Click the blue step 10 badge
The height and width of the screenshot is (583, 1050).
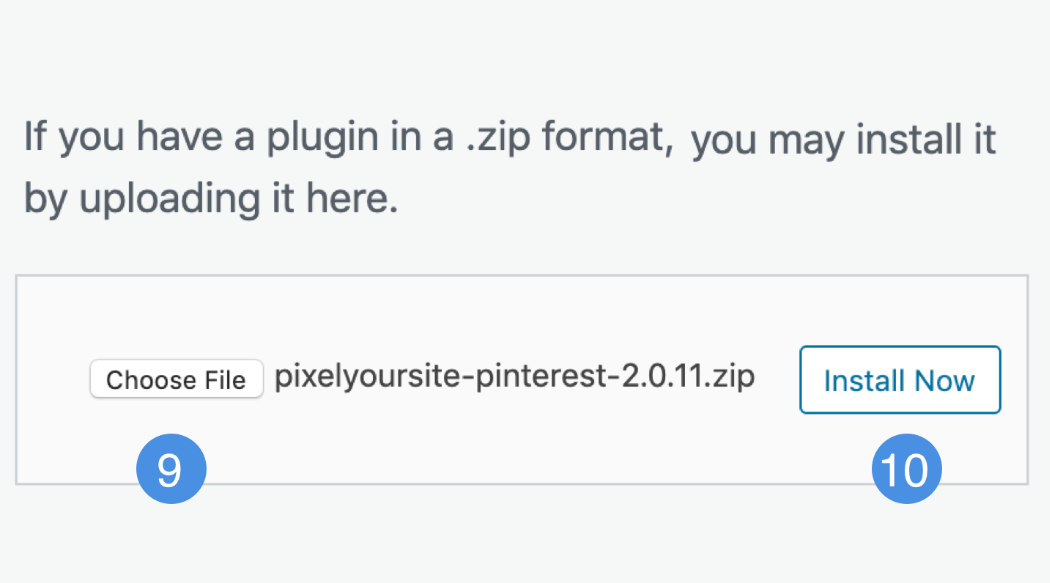[x=907, y=469]
